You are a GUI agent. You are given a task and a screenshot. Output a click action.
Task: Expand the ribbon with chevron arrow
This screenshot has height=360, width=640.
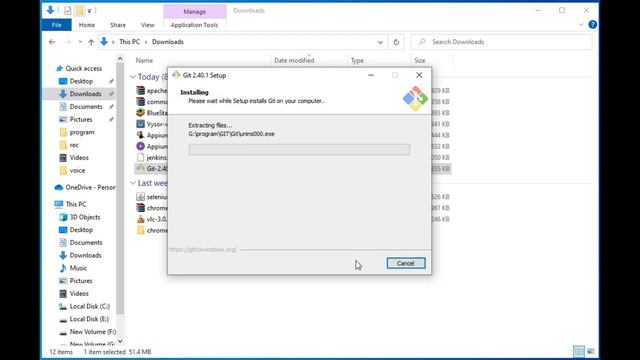pyautogui.click(x=581, y=25)
